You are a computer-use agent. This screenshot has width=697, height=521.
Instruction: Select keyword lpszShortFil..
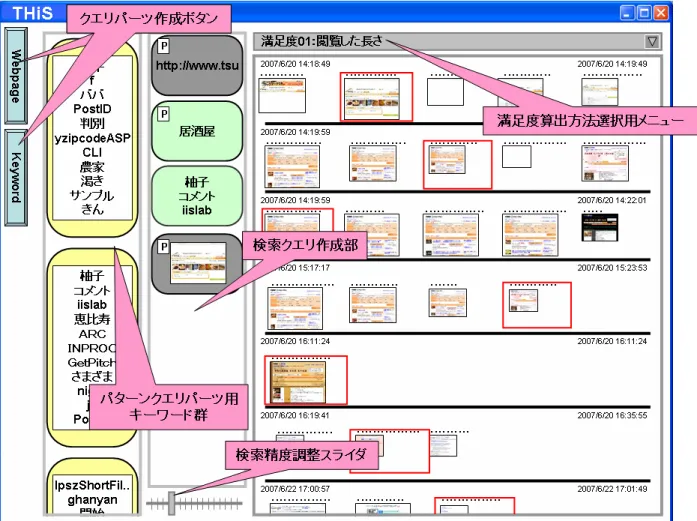tap(92, 485)
